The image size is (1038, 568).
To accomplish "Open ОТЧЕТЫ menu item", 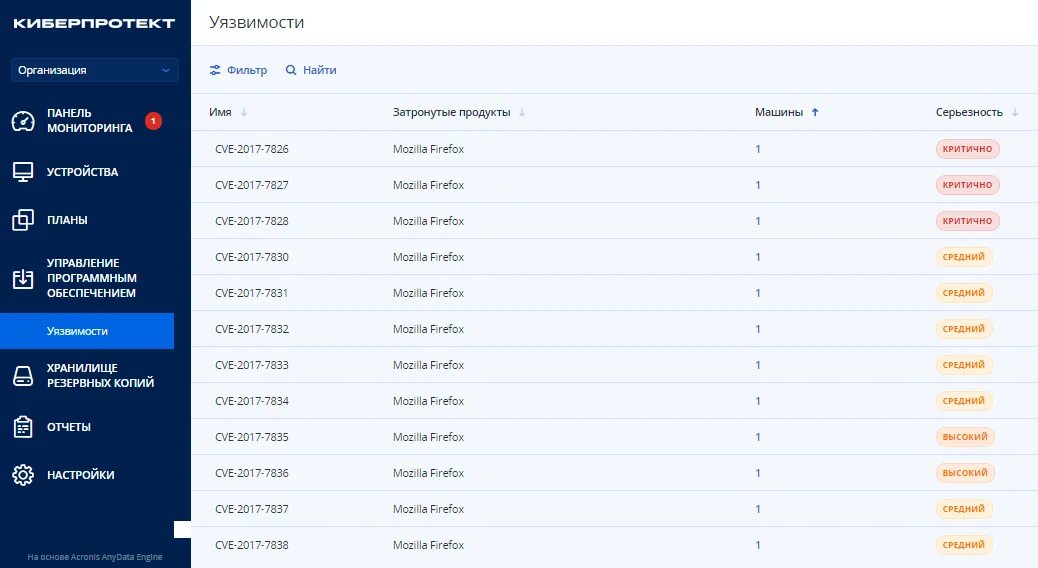I will click(69, 427).
